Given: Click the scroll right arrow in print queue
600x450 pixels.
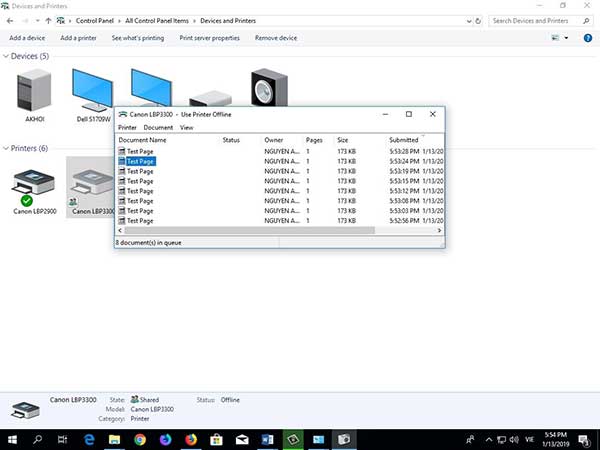Looking at the screenshot, I should (x=439, y=230).
